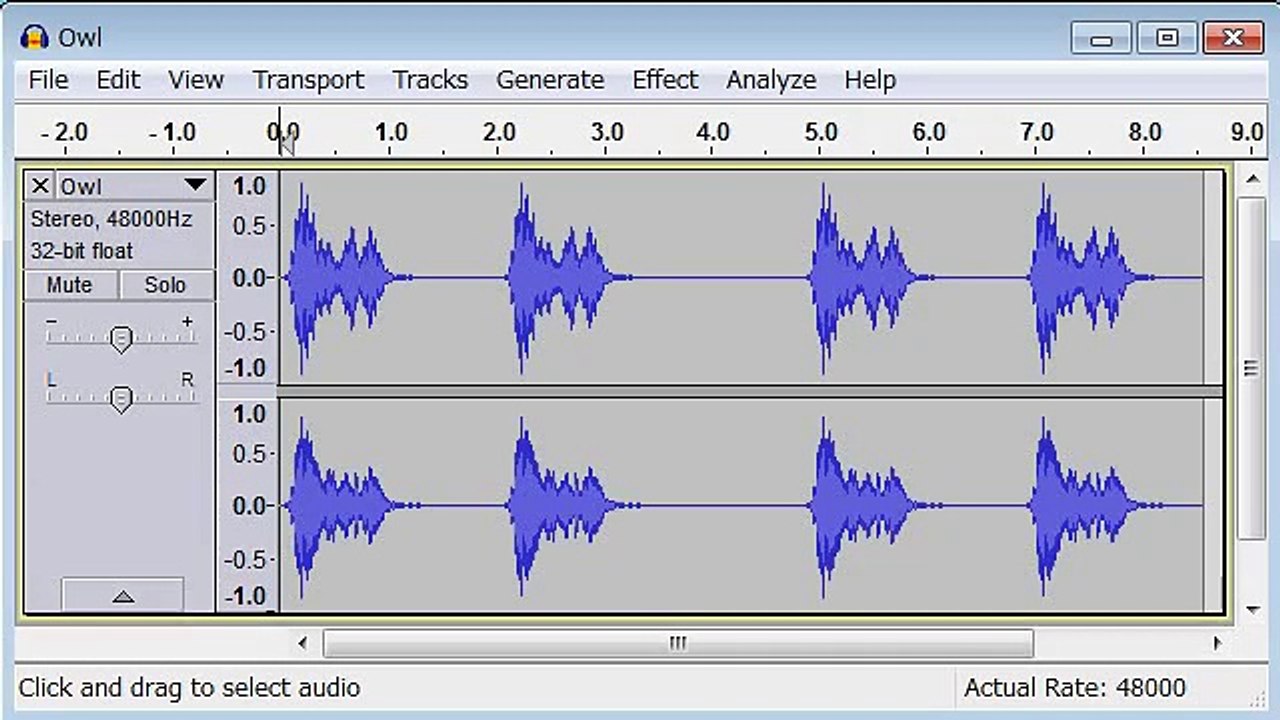Click the horizontal scrollbar thumb

[678, 643]
